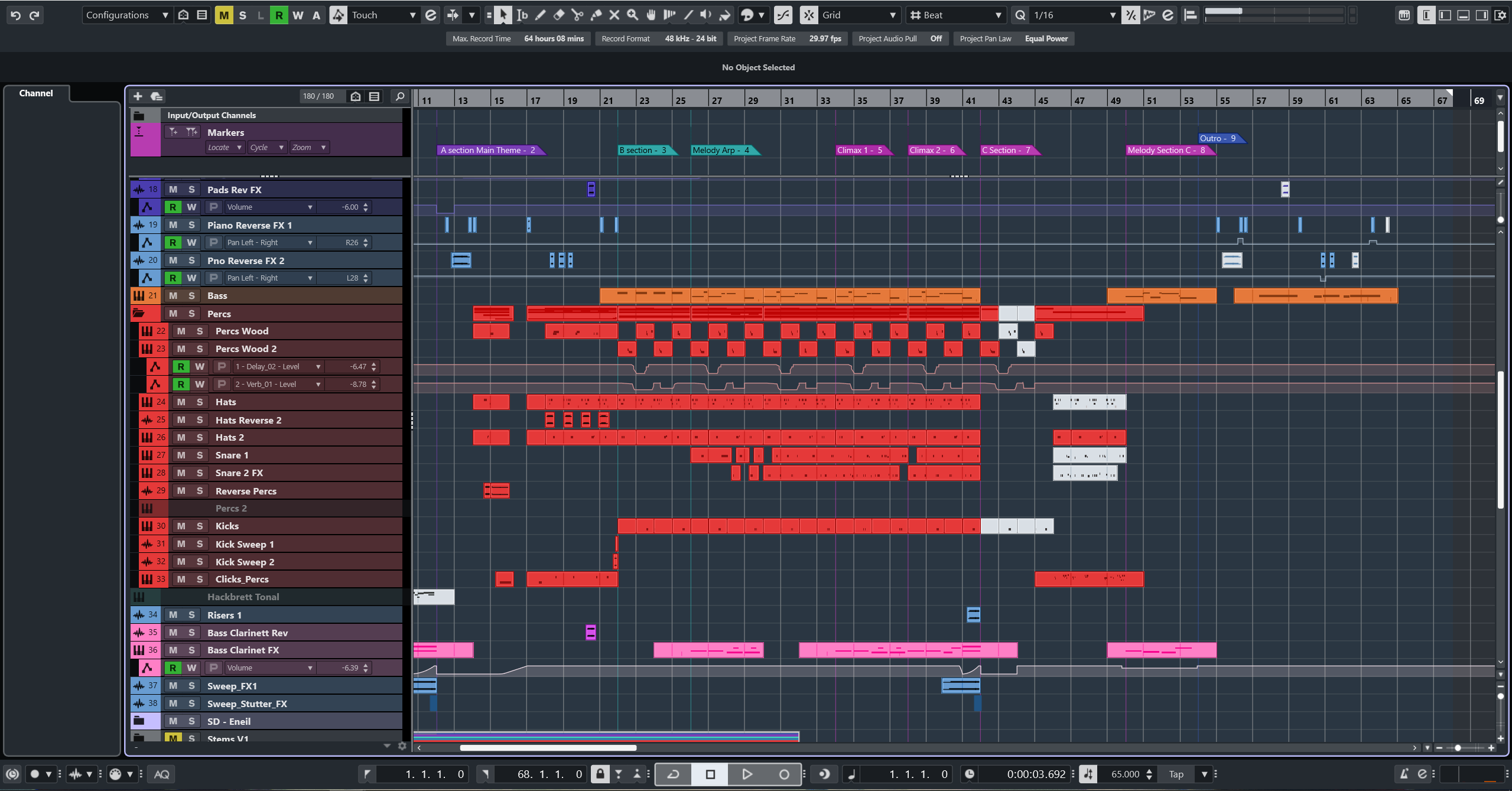Image resolution: width=1512 pixels, height=791 pixels.
Task: Switch to the Channel tab
Action: pos(36,93)
